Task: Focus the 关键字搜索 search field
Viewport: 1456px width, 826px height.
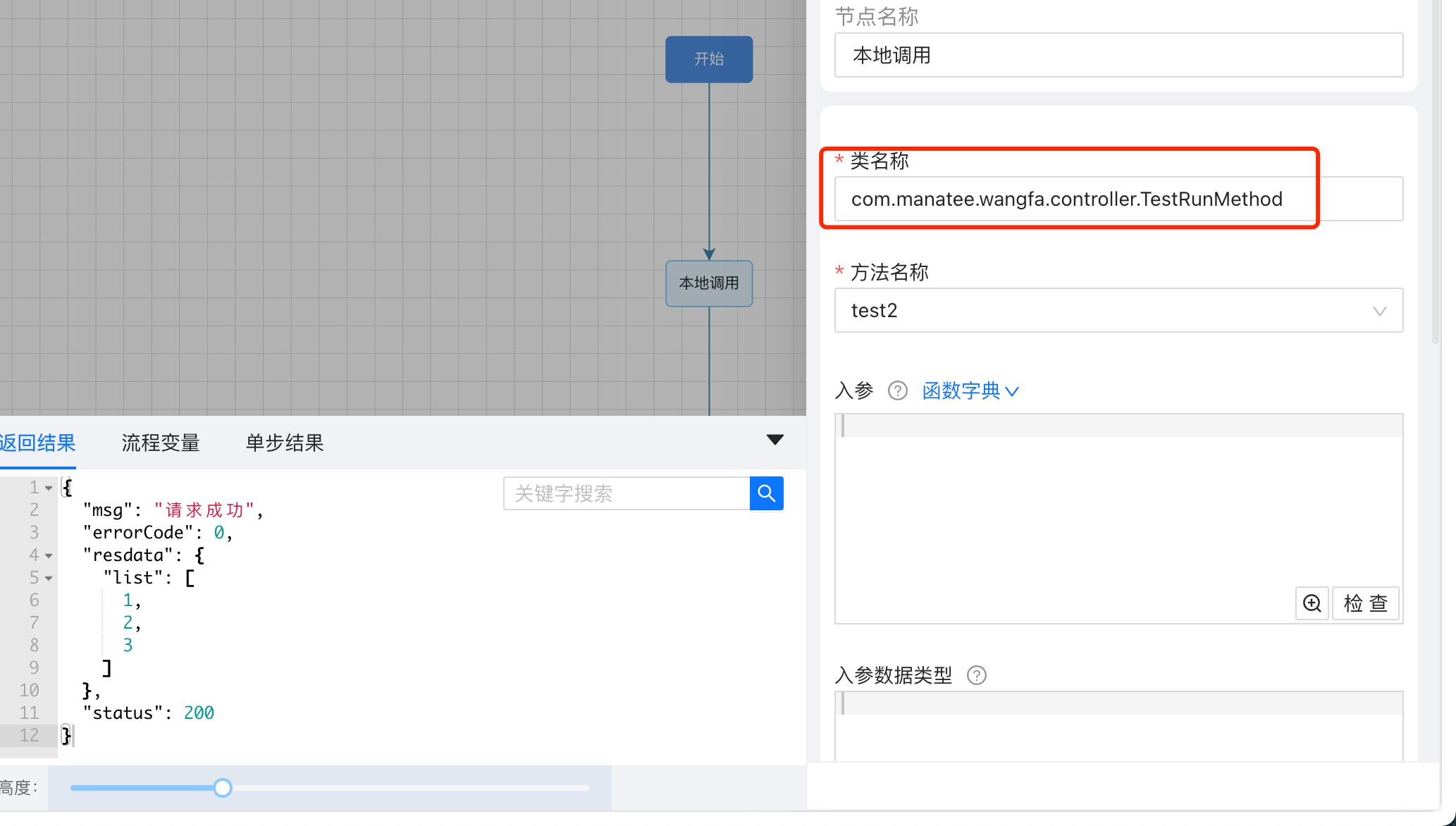Action: coord(627,493)
